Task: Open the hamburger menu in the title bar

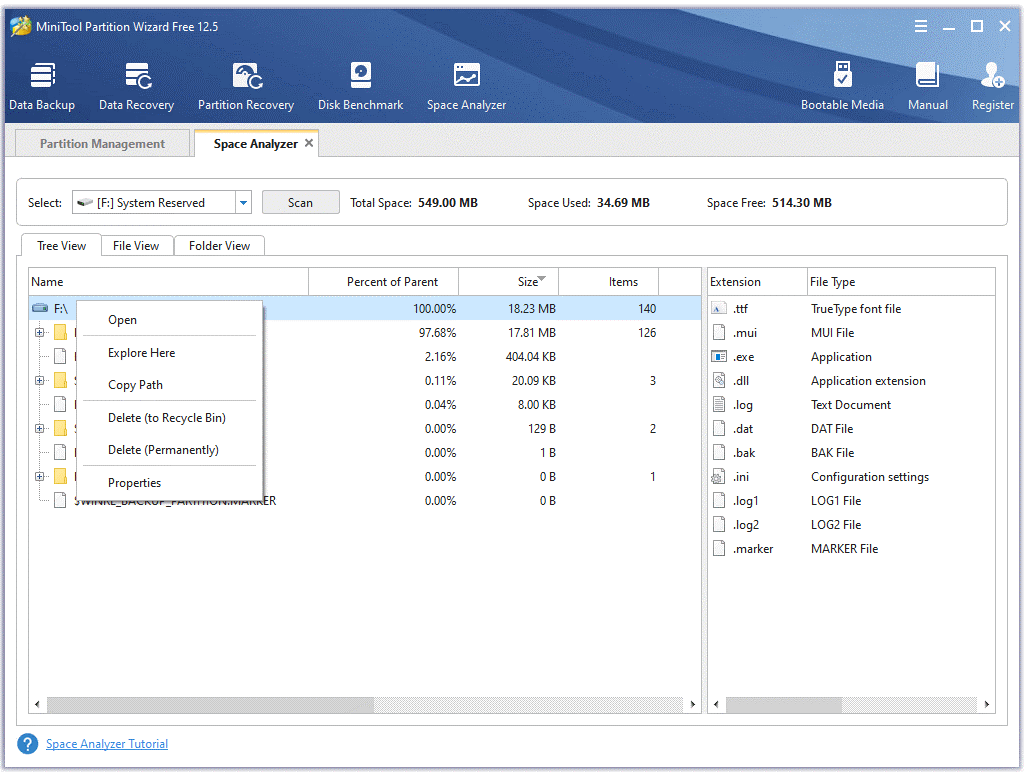Action: [x=920, y=26]
